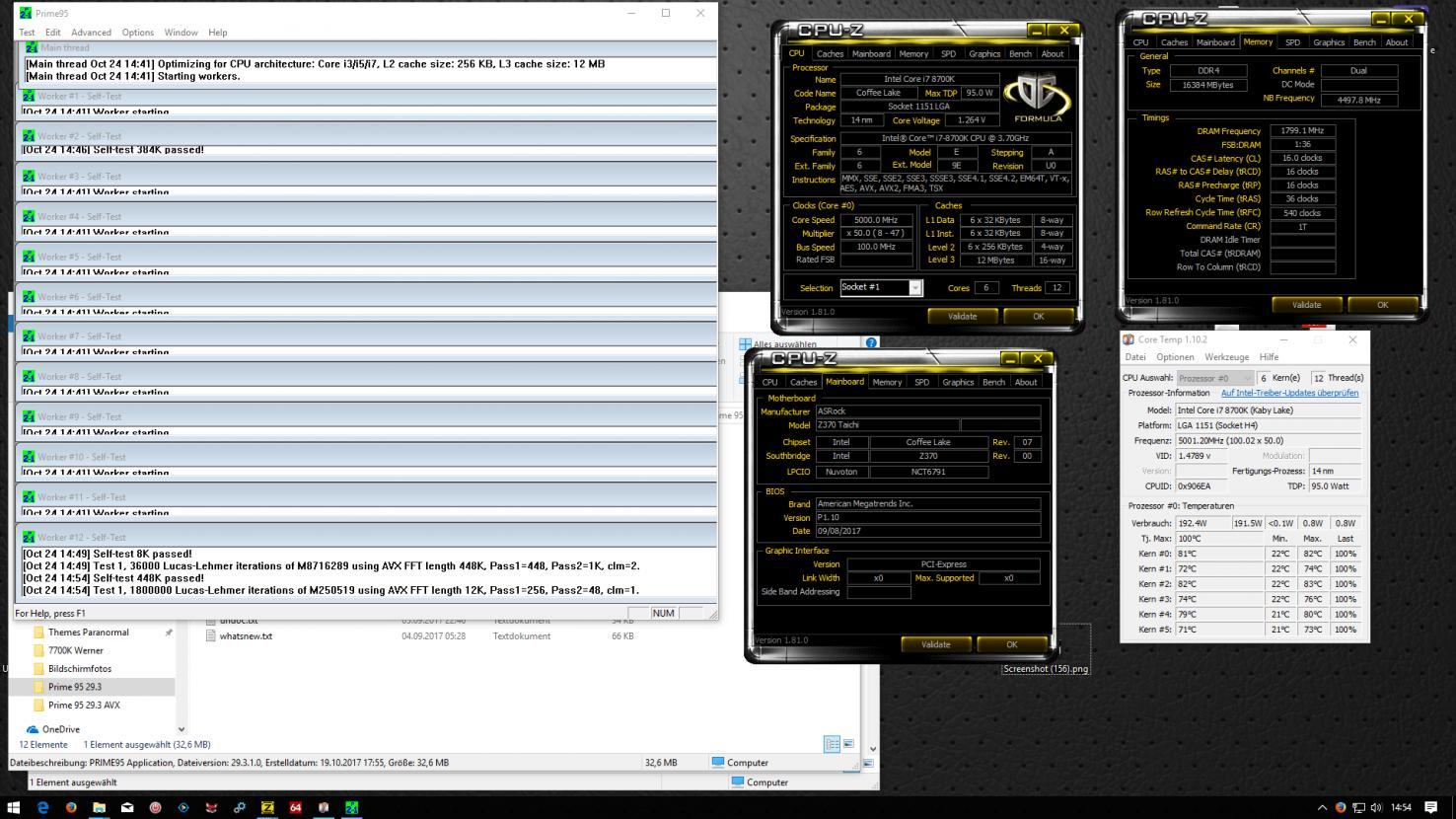Viewport: 1456px width, 819px height.
Task: Click the Prime95 taskbar icon
Action: pyautogui.click(x=351, y=807)
